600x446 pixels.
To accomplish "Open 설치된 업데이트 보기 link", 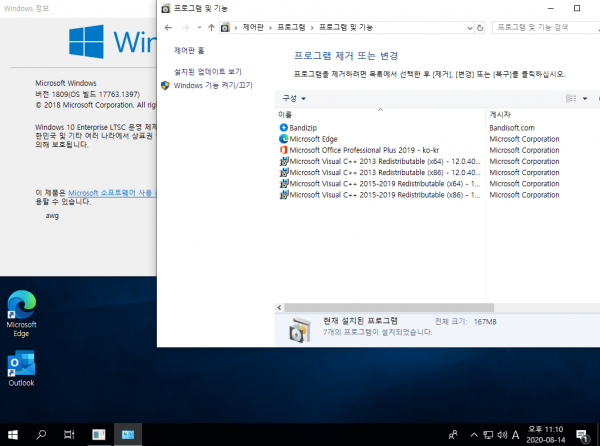I will point(208,72).
